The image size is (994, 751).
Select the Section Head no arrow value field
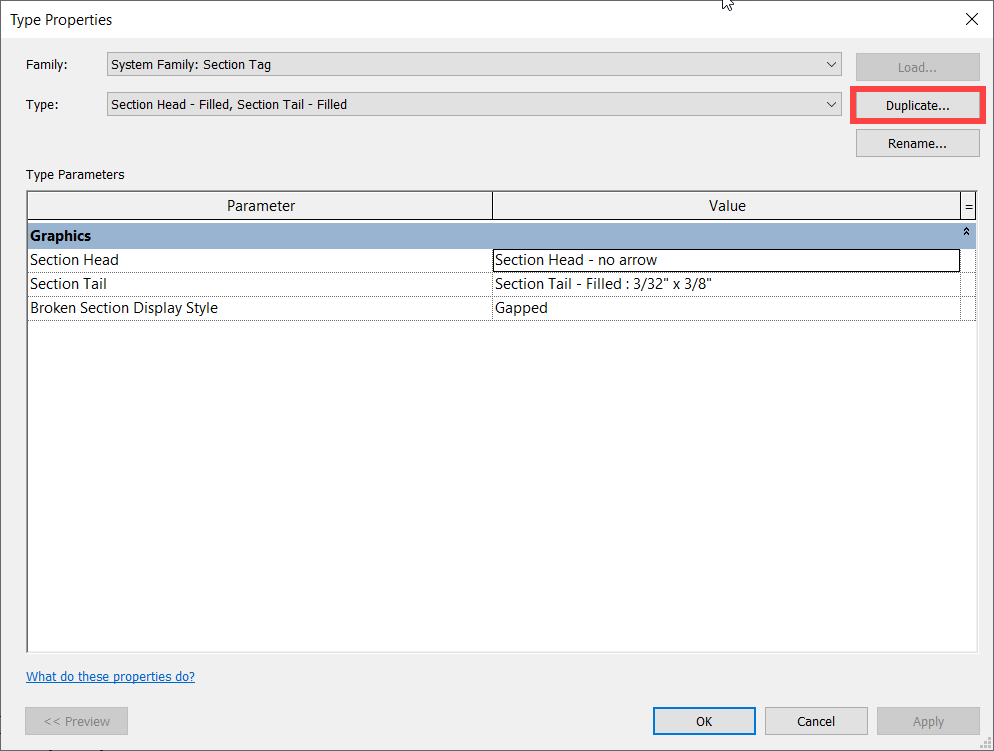coord(727,259)
